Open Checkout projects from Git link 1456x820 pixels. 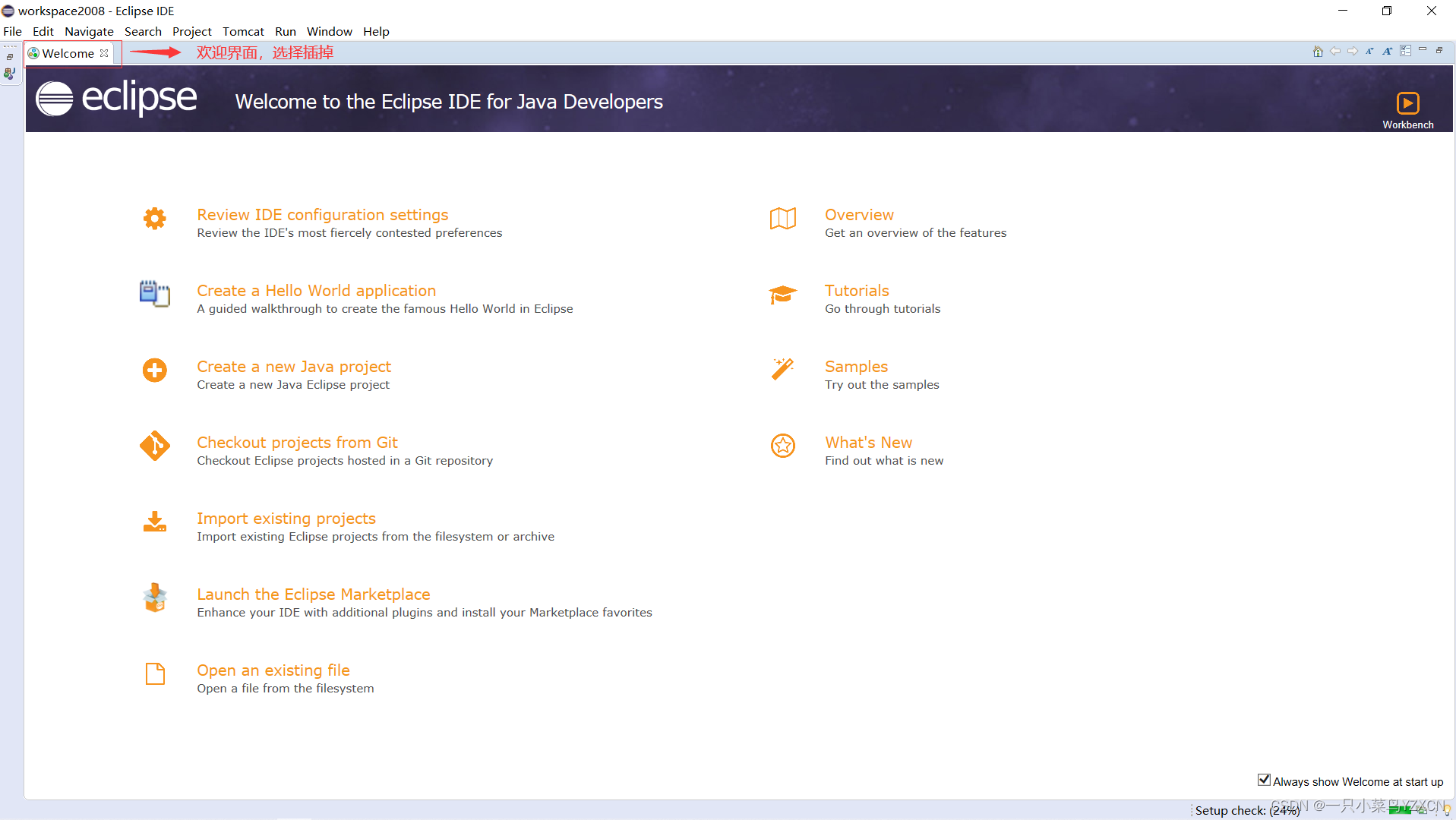coord(297,443)
